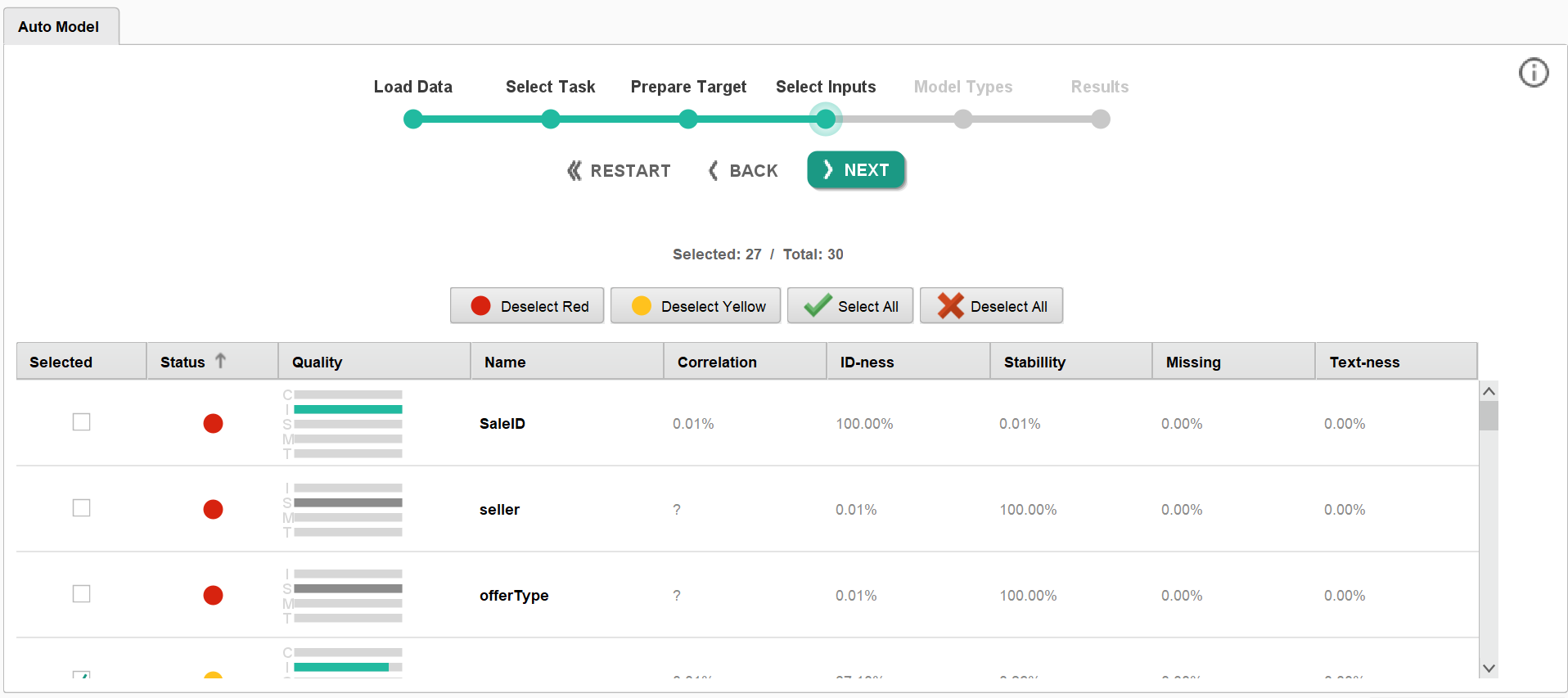Viewport: 1568px width, 698px height.
Task: Click the red status dot for offerType
Action: point(213,595)
